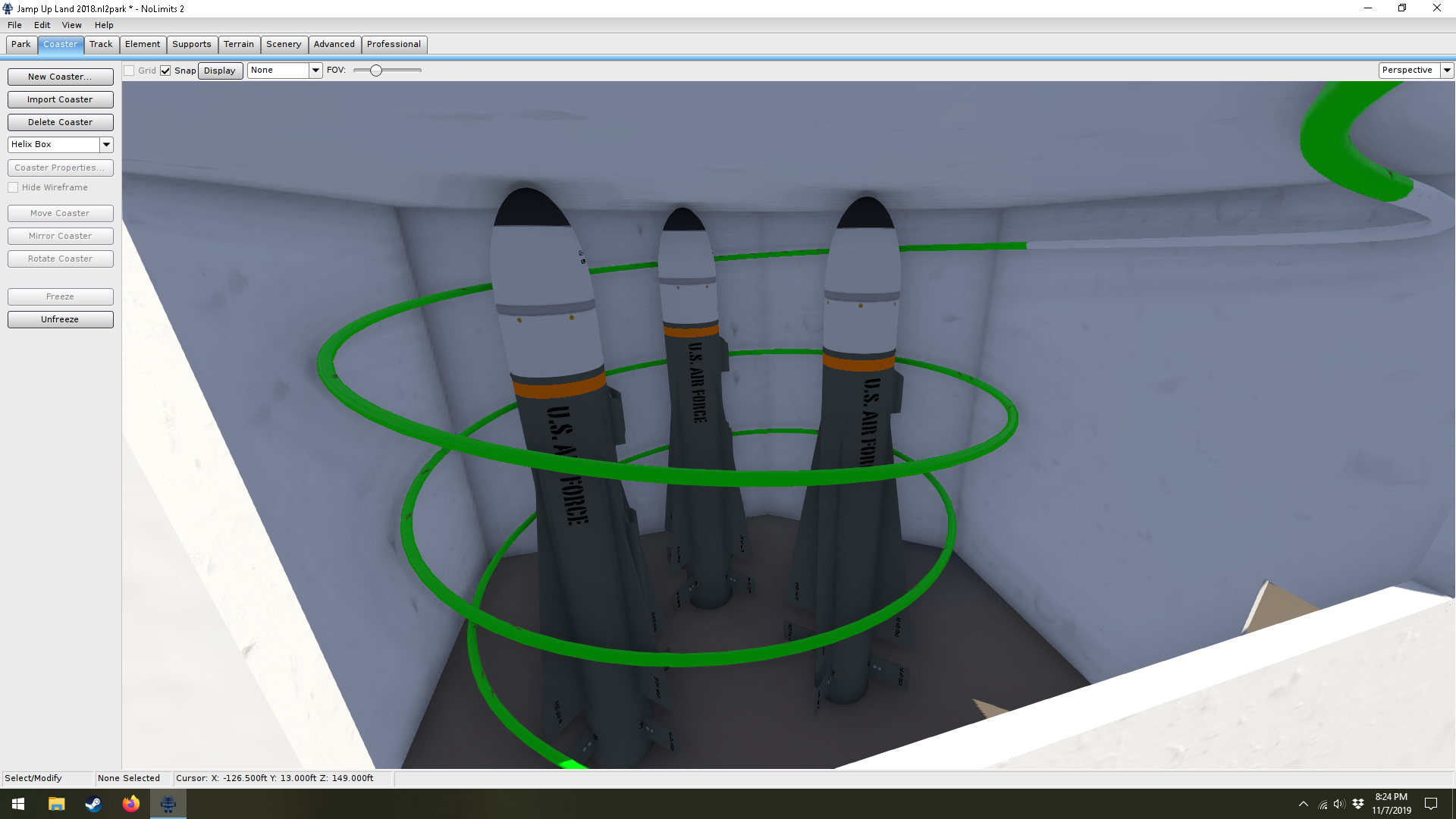Open File Explorer taskbar icon
The height and width of the screenshot is (819, 1456).
[x=57, y=804]
